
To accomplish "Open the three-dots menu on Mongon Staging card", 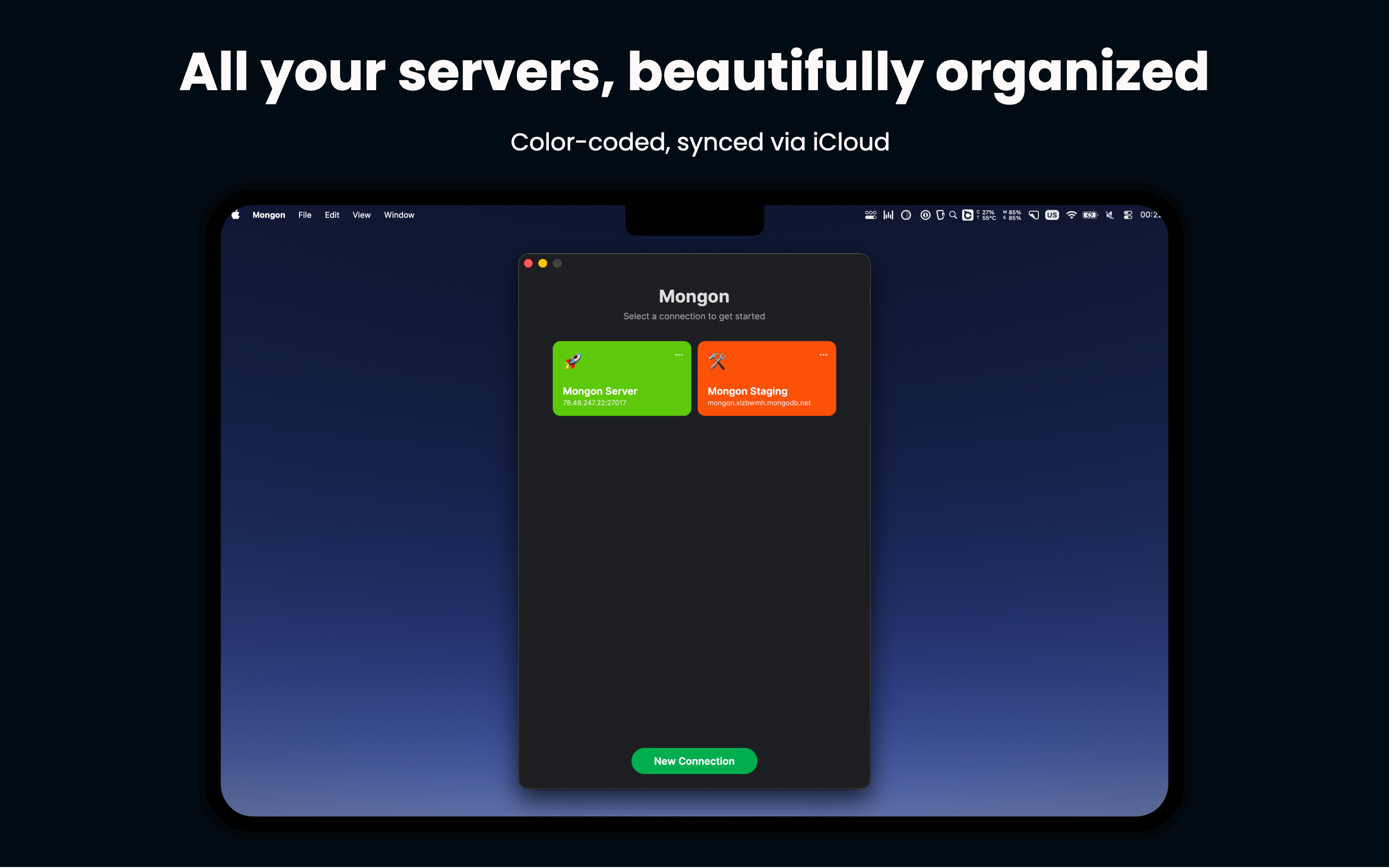I will 823,355.
